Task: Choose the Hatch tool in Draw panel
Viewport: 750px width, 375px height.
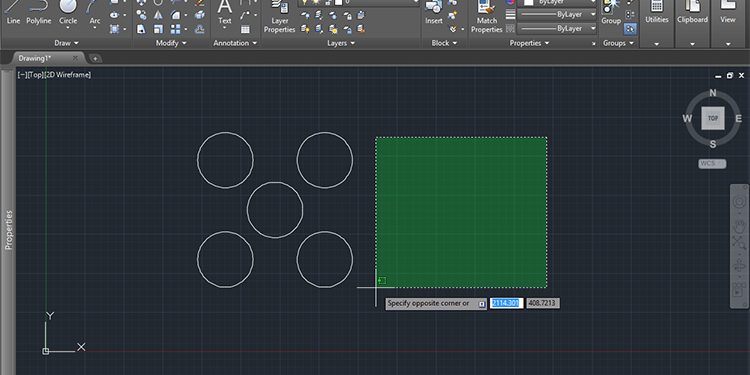Action: 114,29
